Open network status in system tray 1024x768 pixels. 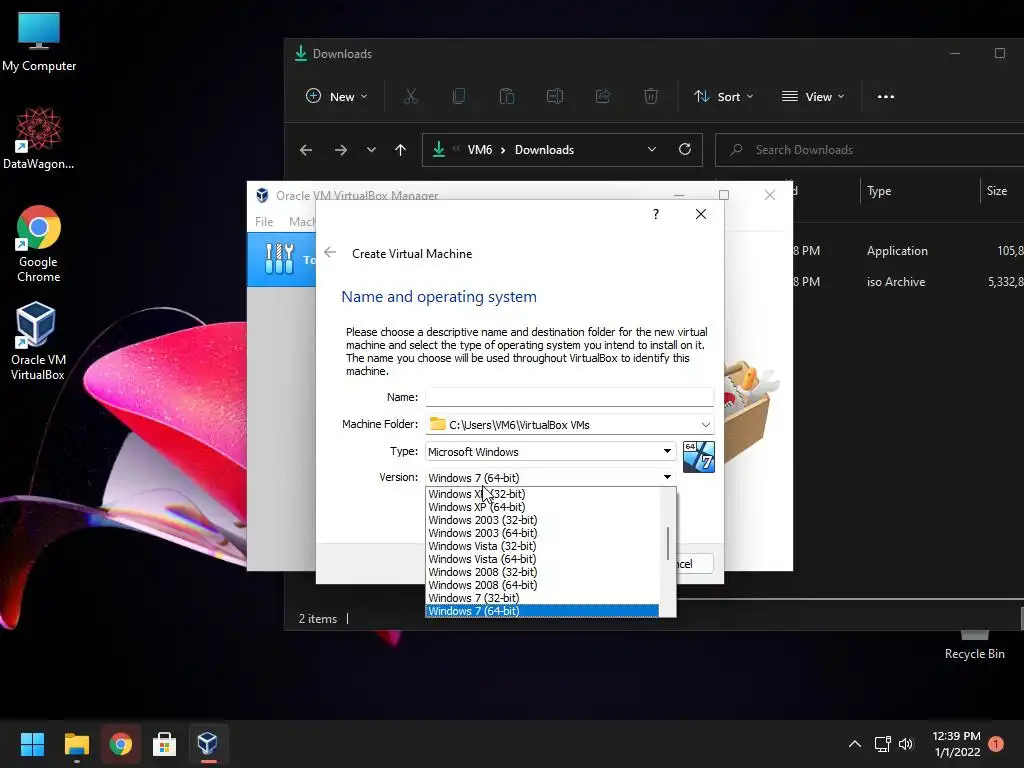point(882,744)
